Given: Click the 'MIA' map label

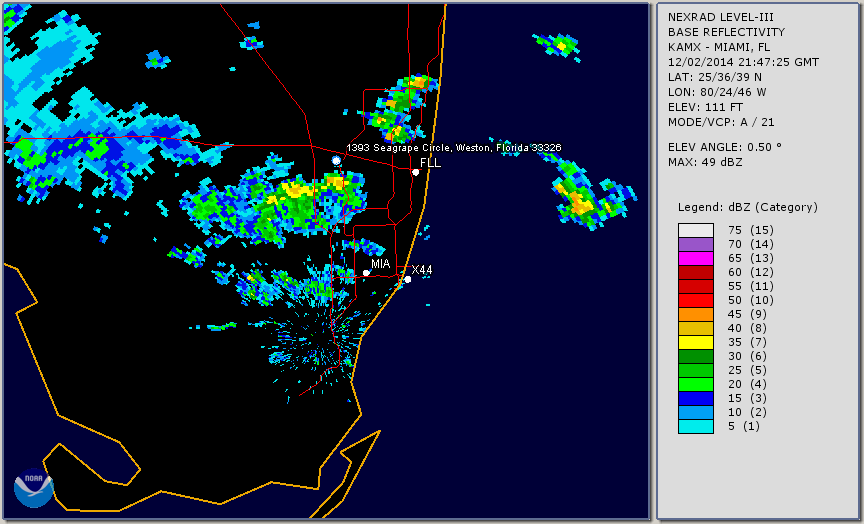Looking at the screenshot, I should click(381, 264).
